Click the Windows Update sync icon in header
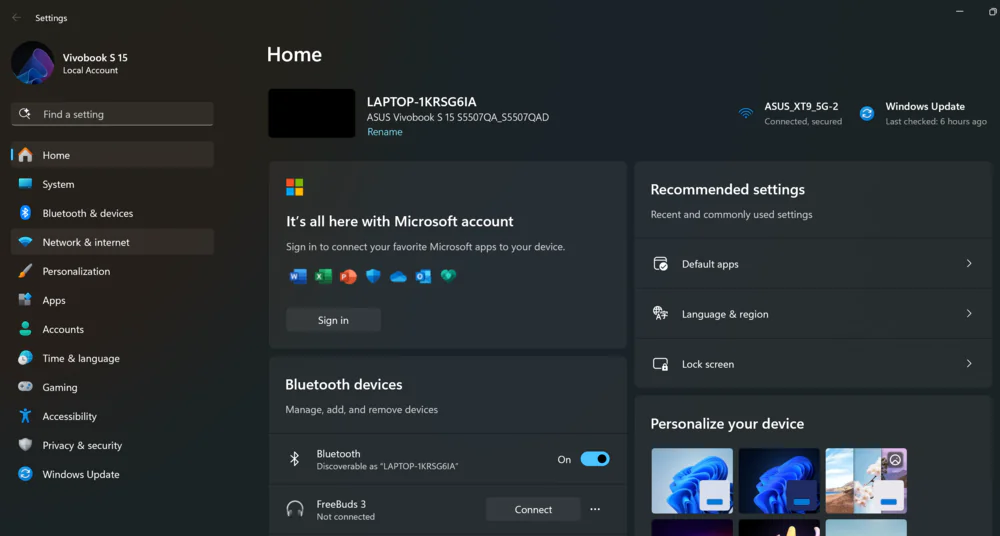The height and width of the screenshot is (536, 1000). pyautogui.click(x=867, y=114)
